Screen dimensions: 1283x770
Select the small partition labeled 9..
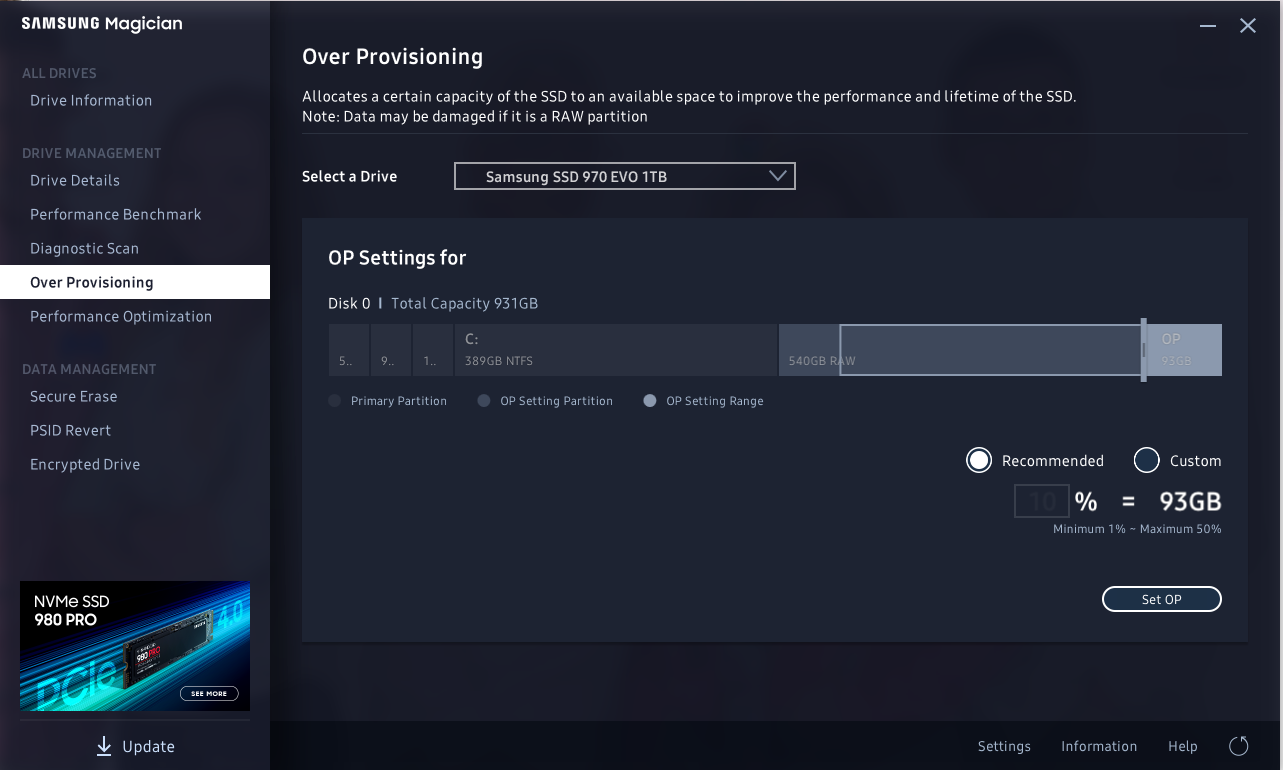pos(391,350)
